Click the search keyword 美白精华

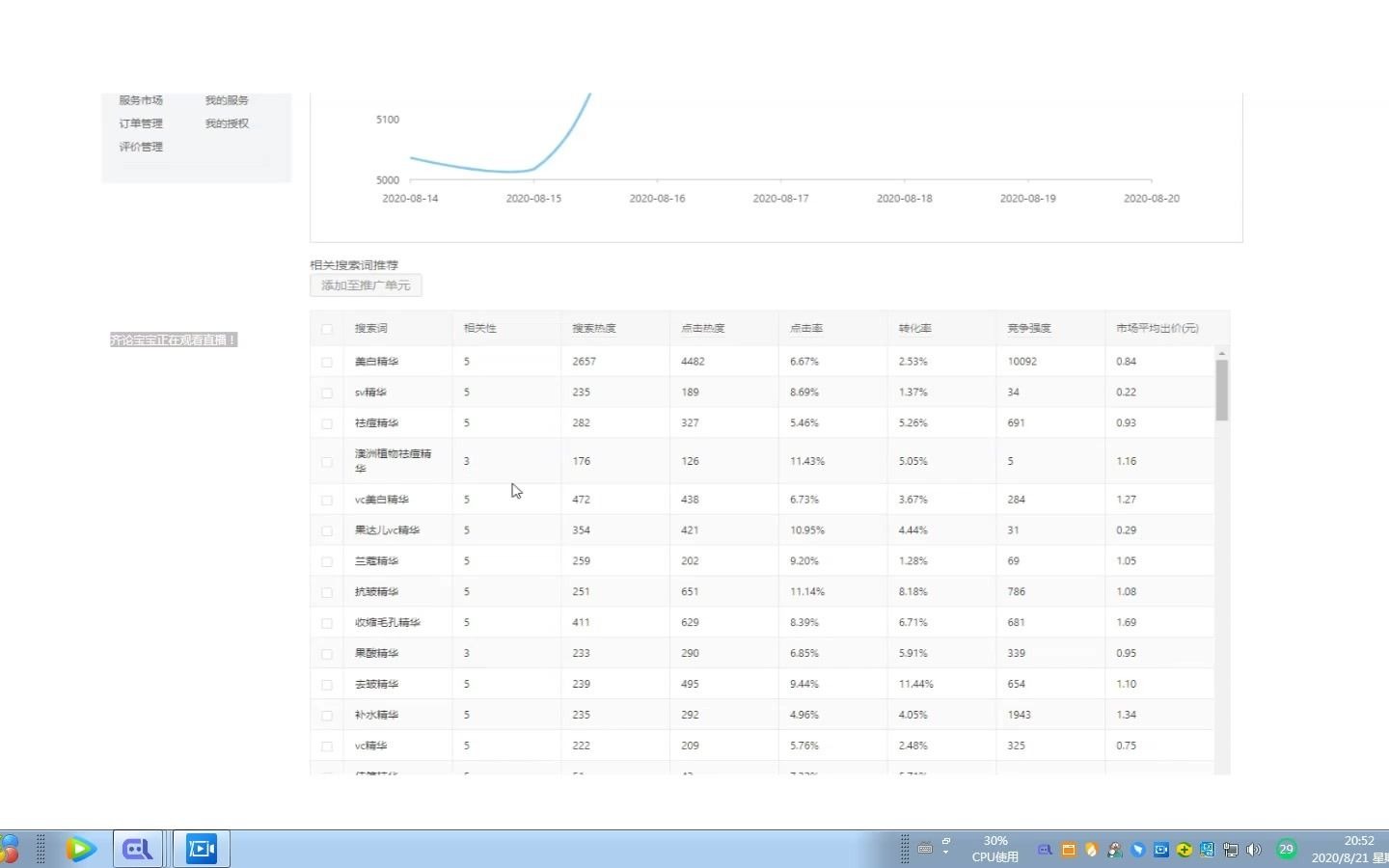coord(376,362)
